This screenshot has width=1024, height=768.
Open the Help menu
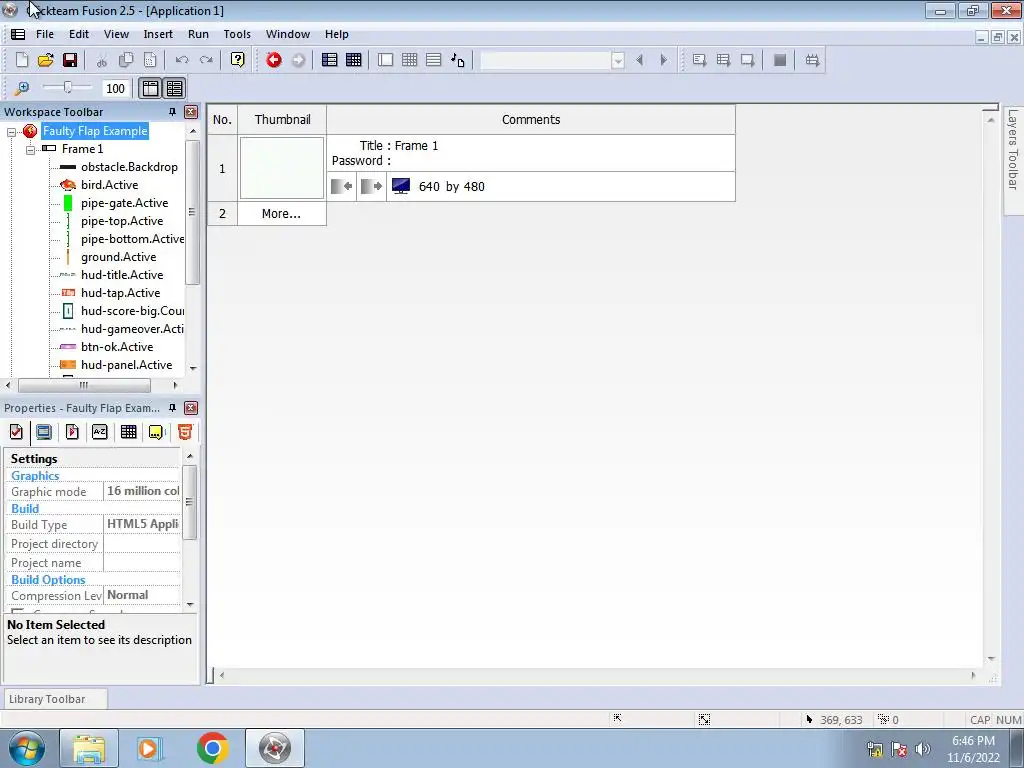point(337,34)
